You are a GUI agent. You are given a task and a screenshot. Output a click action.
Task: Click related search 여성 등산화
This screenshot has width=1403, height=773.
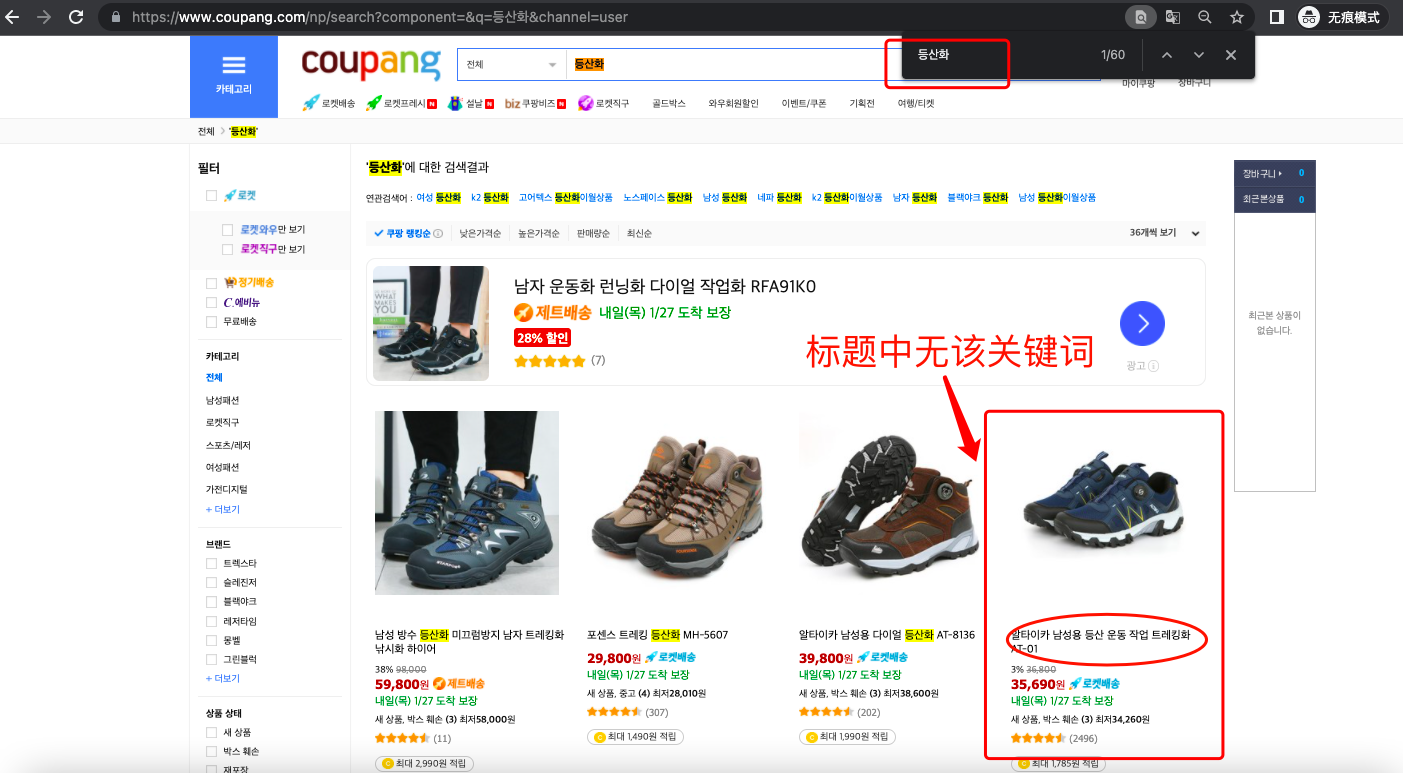point(439,198)
